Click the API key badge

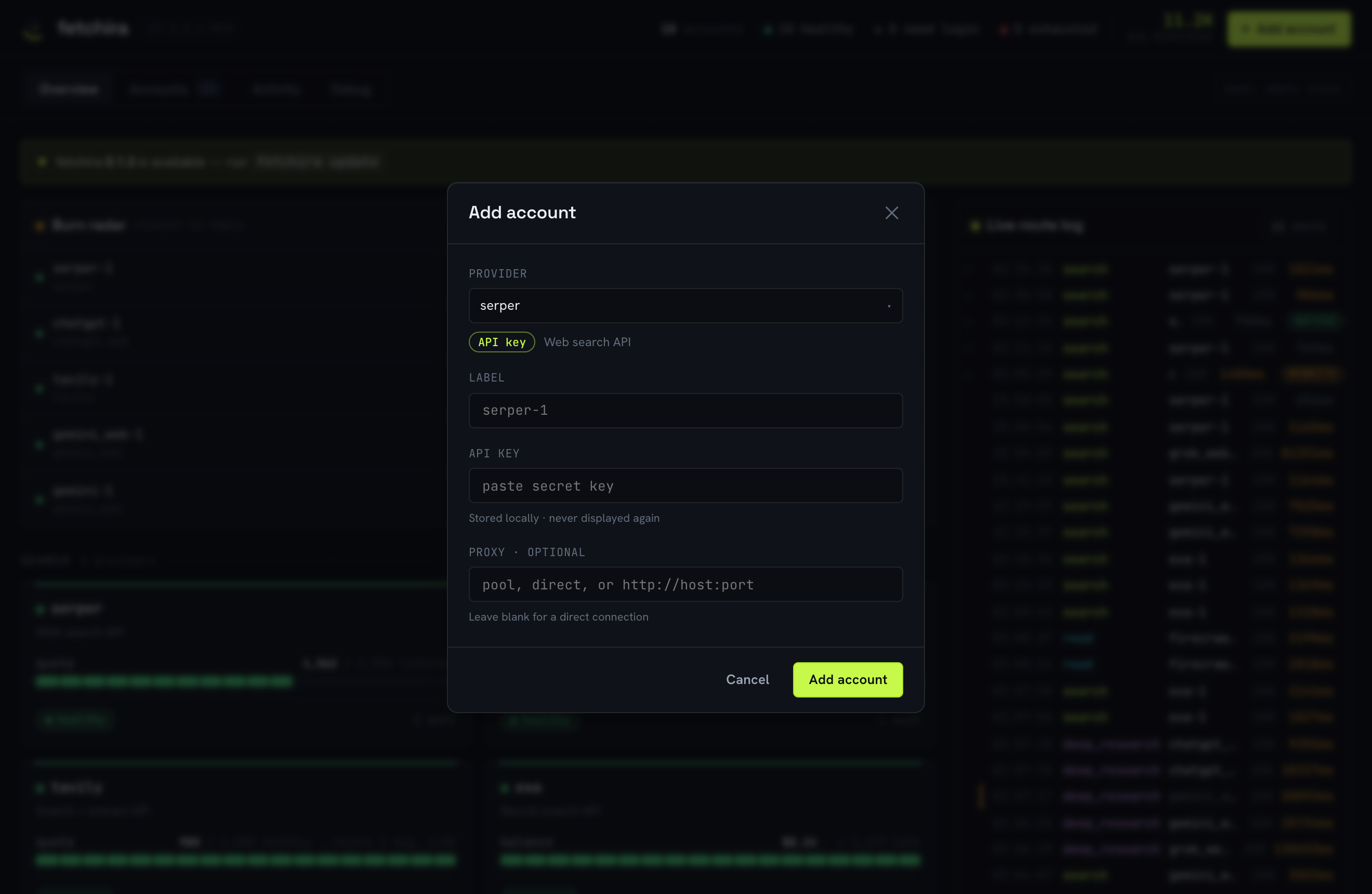[x=502, y=342]
